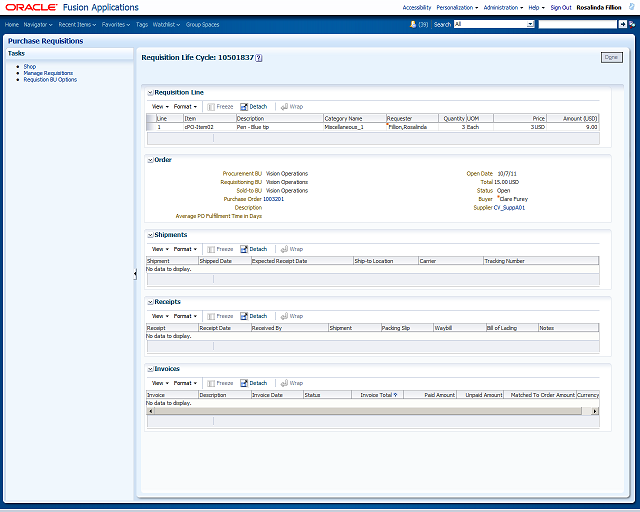Open View menu in Invoices toolbar
This screenshot has width=640, height=512.
[160, 383]
